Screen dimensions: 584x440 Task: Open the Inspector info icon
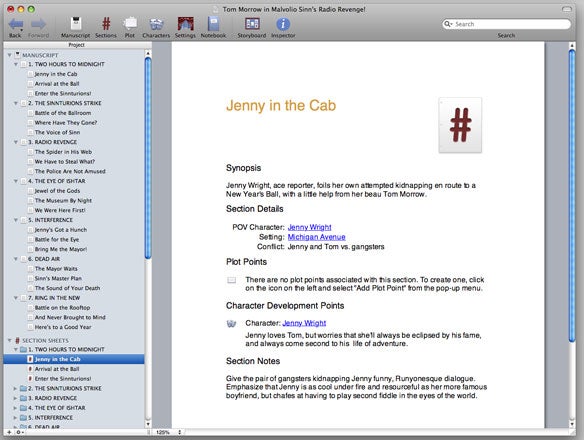pyautogui.click(x=283, y=24)
